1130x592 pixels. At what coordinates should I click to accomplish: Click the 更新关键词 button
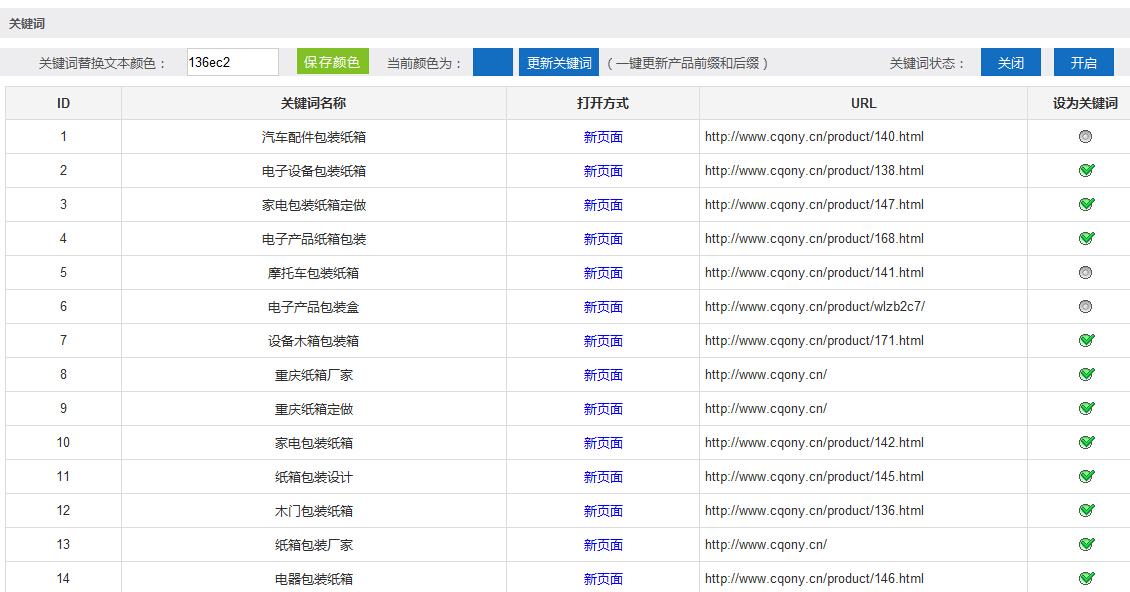559,63
